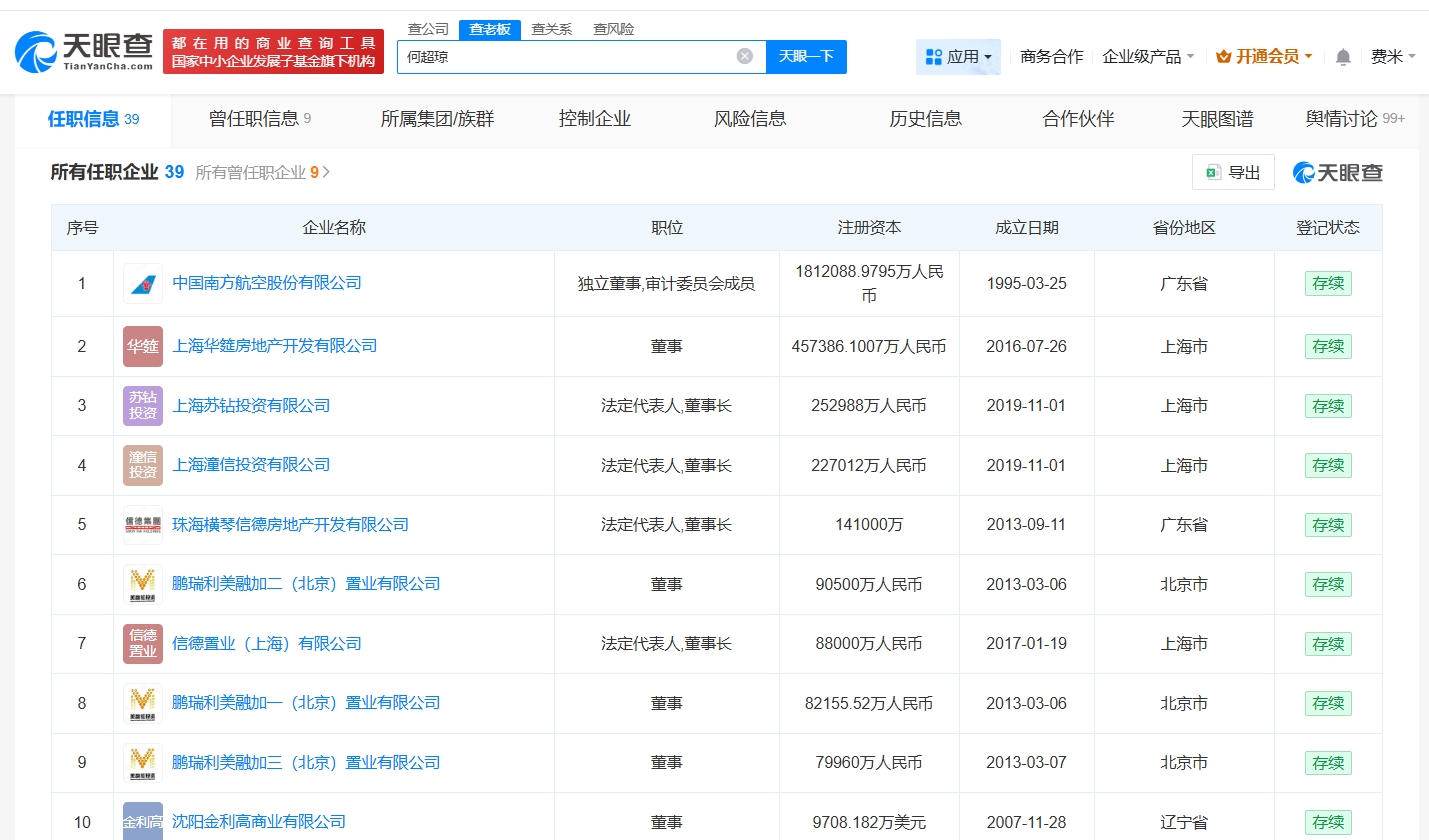Open the 应用 apps dropdown
The image size is (1429, 840).
(958, 57)
